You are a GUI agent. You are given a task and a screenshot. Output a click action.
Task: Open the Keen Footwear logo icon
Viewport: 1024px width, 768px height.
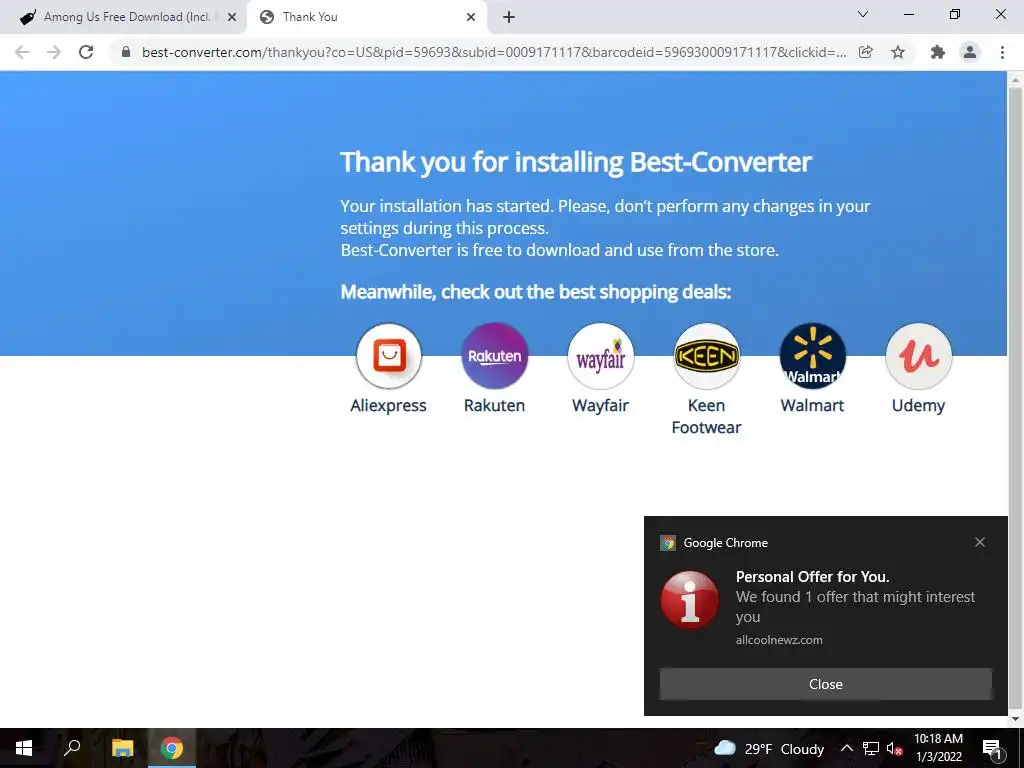[707, 356]
